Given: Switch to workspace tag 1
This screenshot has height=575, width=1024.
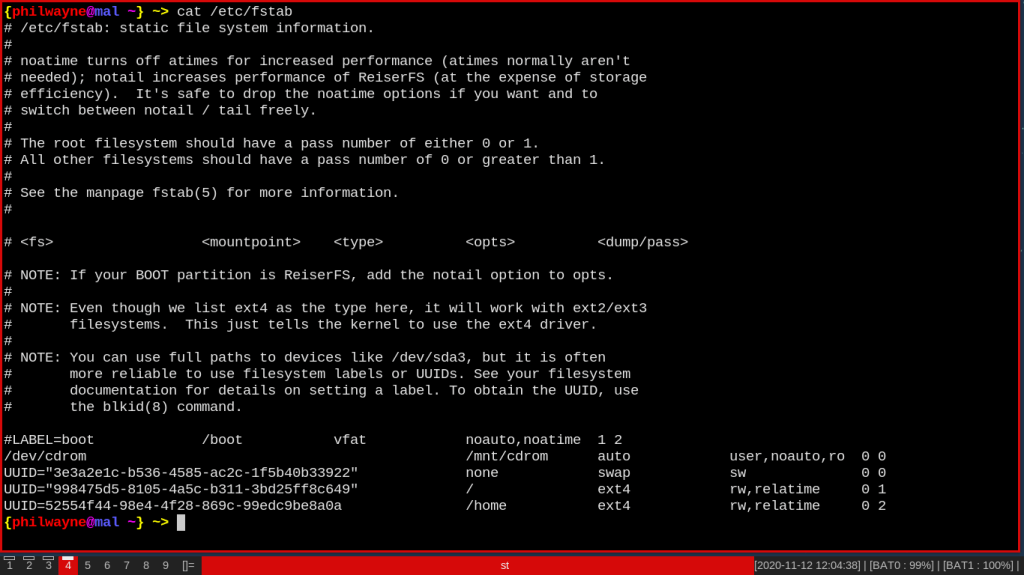Looking at the screenshot, I should point(9,565).
